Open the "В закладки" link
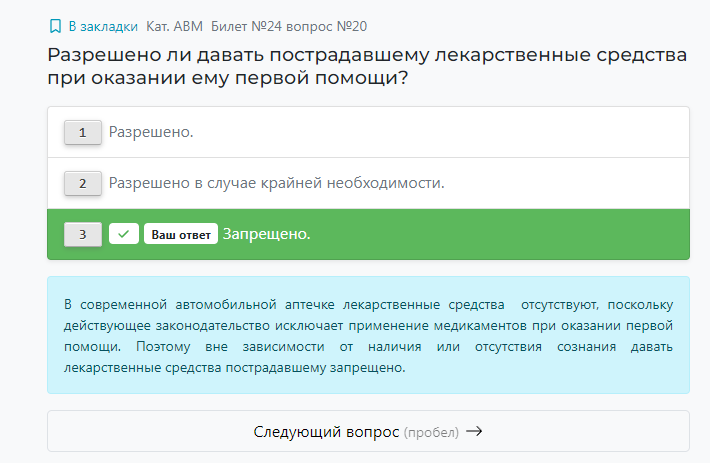 point(102,26)
